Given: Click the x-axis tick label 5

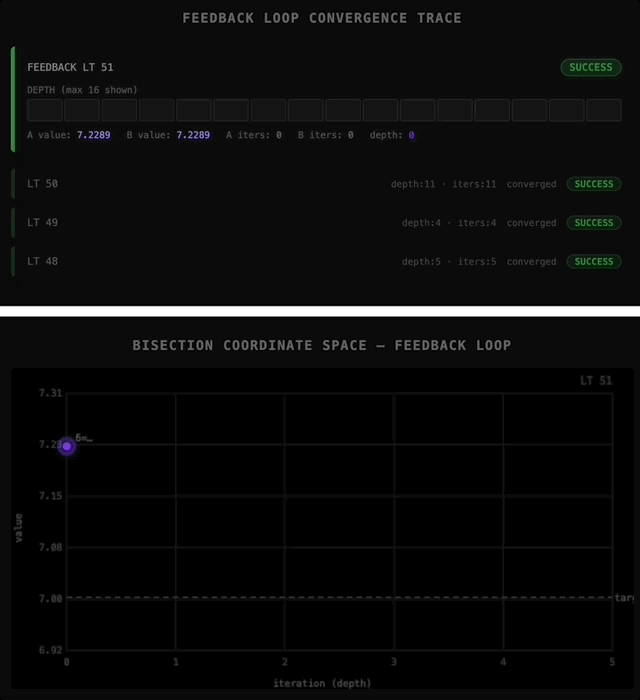Looking at the screenshot, I should (x=612, y=662).
